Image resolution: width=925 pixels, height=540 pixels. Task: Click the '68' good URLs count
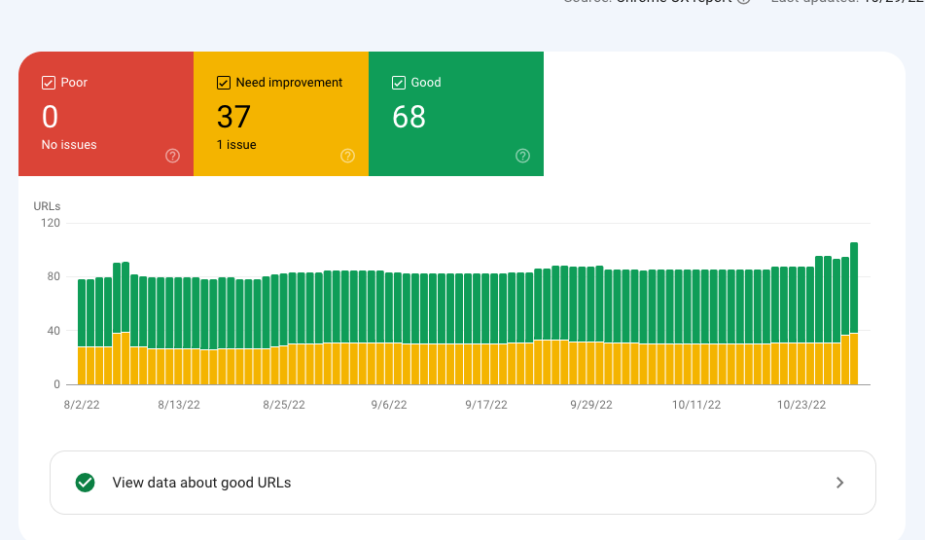[409, 117]
